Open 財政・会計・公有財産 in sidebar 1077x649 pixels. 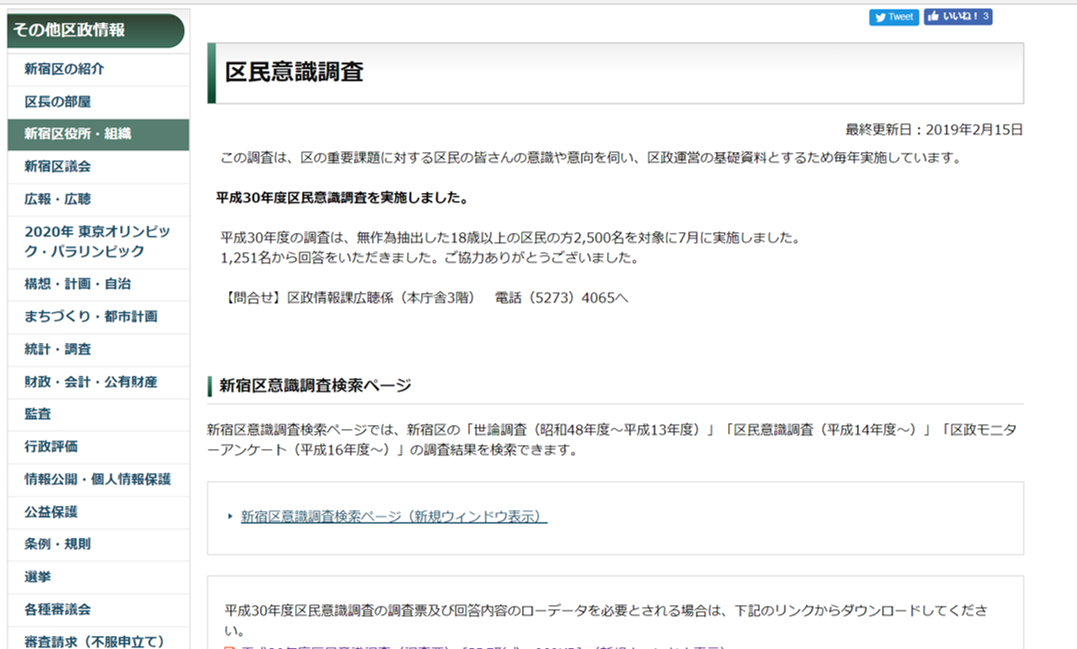98,383
